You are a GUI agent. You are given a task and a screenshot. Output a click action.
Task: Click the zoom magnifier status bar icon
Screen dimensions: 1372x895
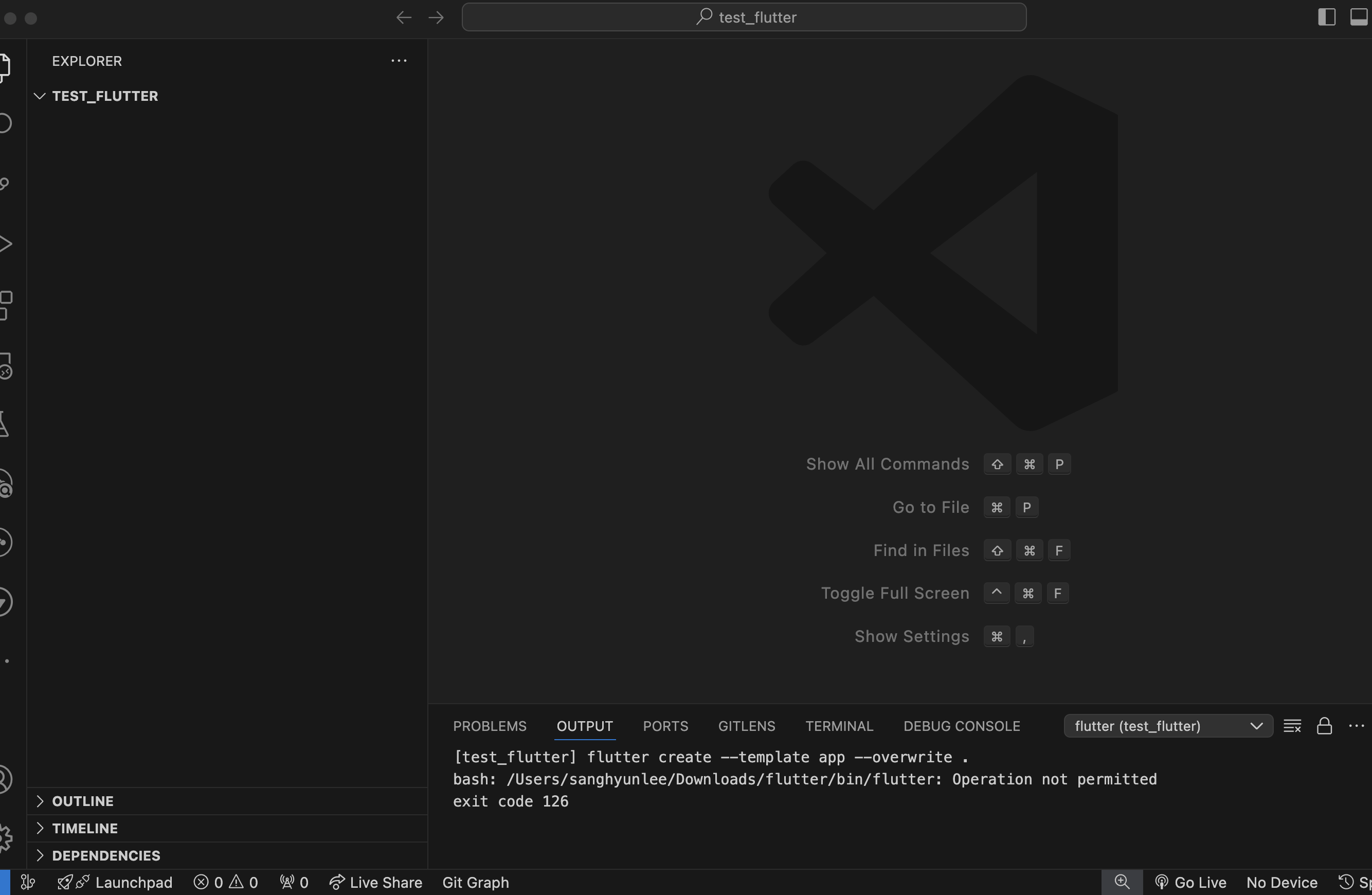pyautogui.click(x=1122, y=882)
